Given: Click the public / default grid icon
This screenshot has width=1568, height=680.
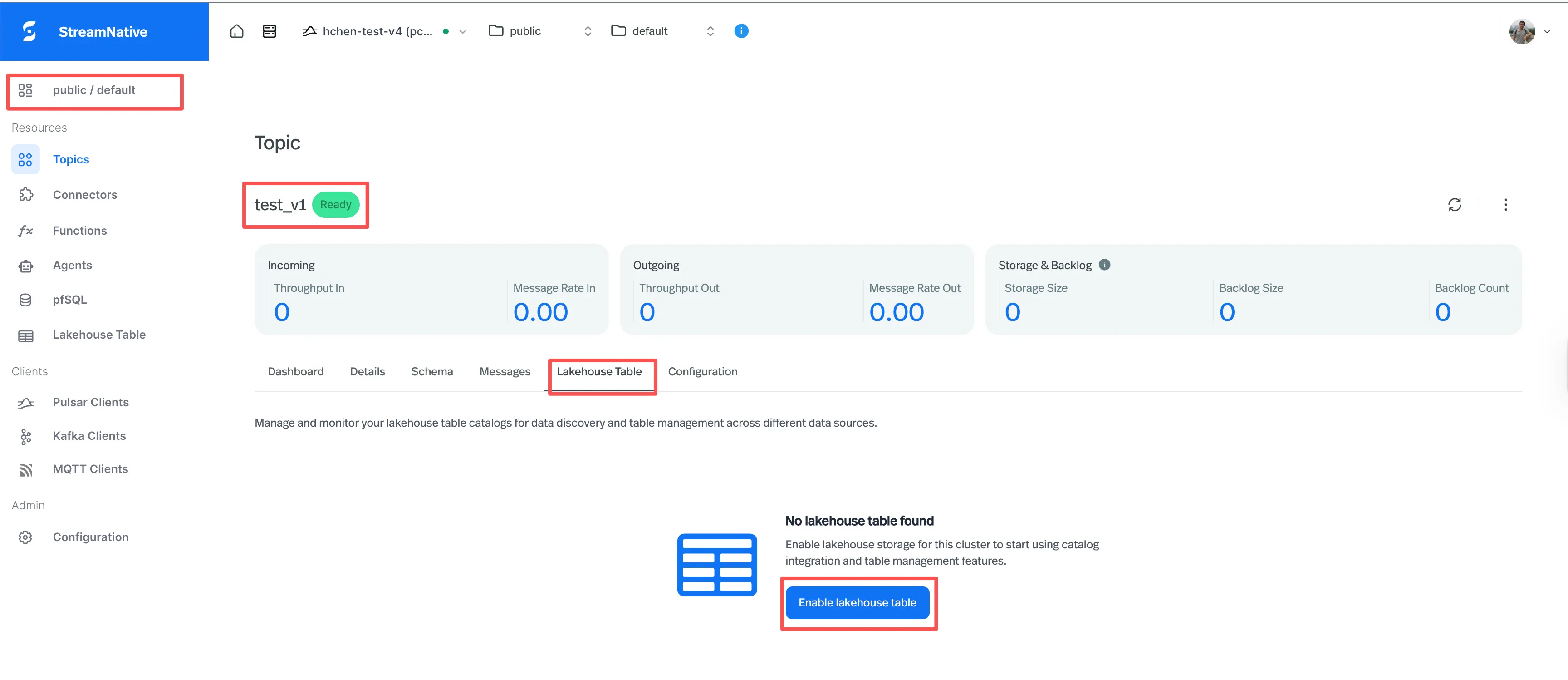Looking at the screenshot, I should 25,90.
